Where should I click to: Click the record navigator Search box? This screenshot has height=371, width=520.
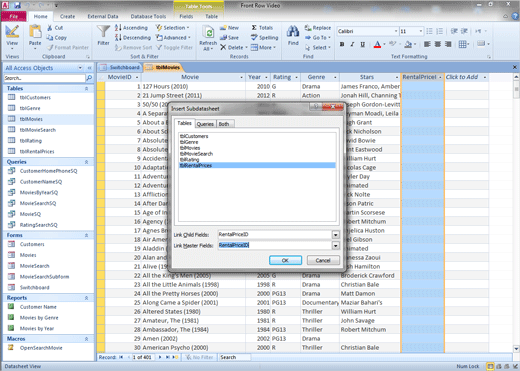point(235,357)
